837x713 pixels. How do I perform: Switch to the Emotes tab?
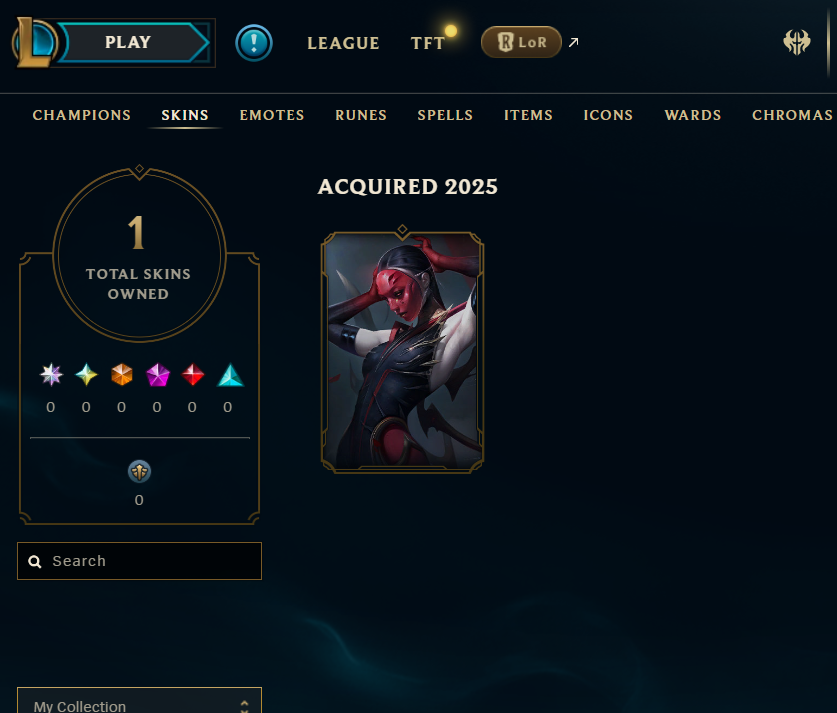pos(272,115)
